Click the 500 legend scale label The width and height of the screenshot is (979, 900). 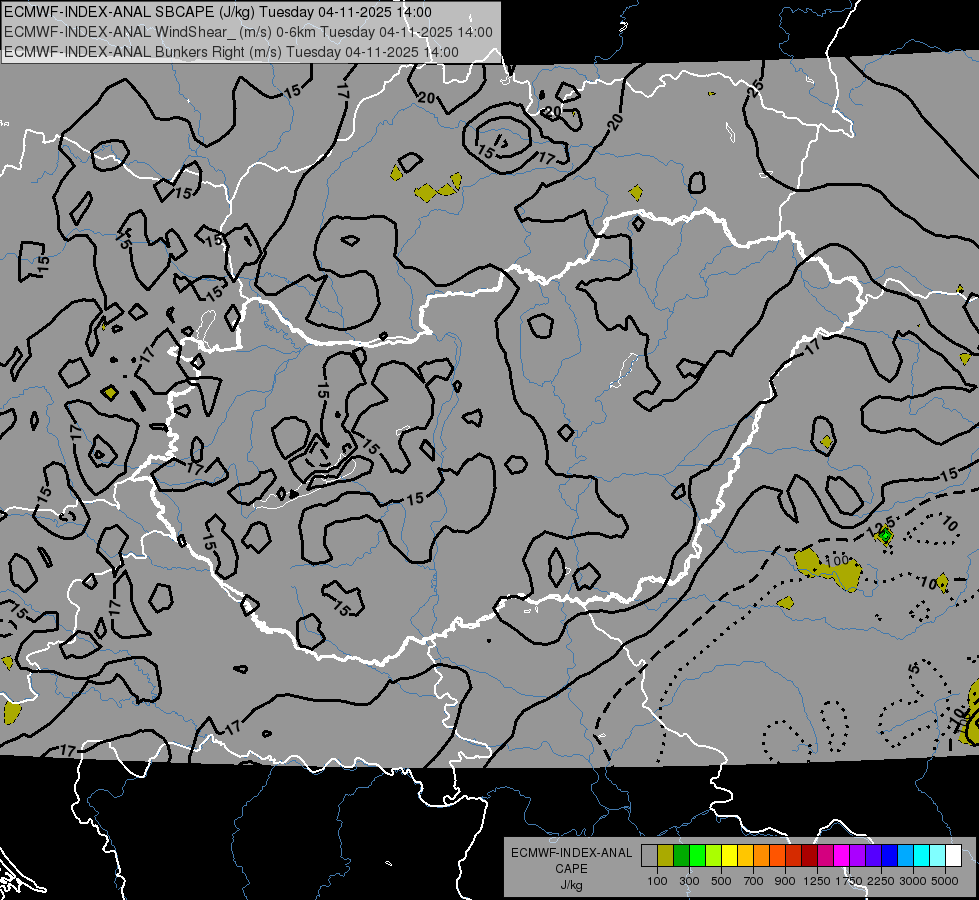click(x=721, y=881)
